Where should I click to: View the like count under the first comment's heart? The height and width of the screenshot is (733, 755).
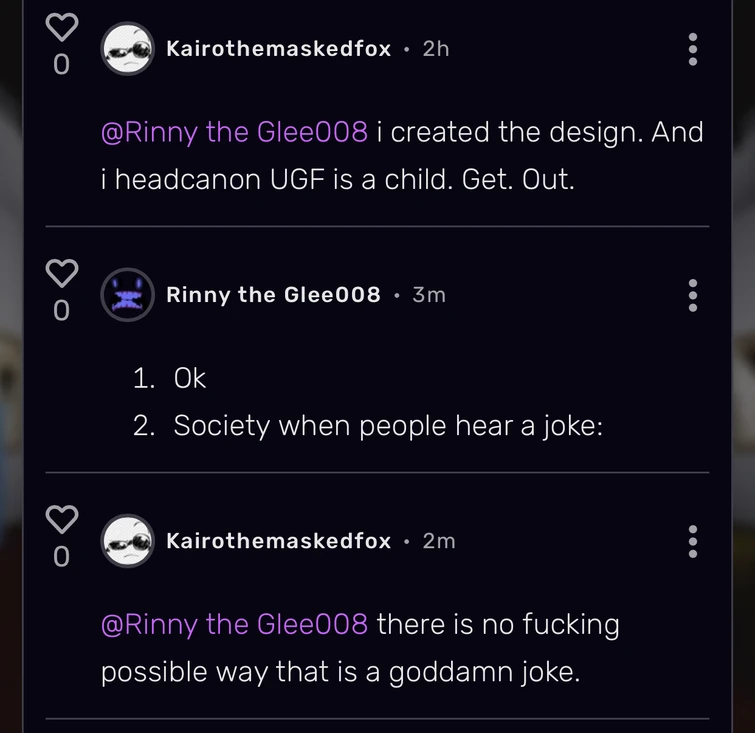pyautogui.click(x=61, y=65)
